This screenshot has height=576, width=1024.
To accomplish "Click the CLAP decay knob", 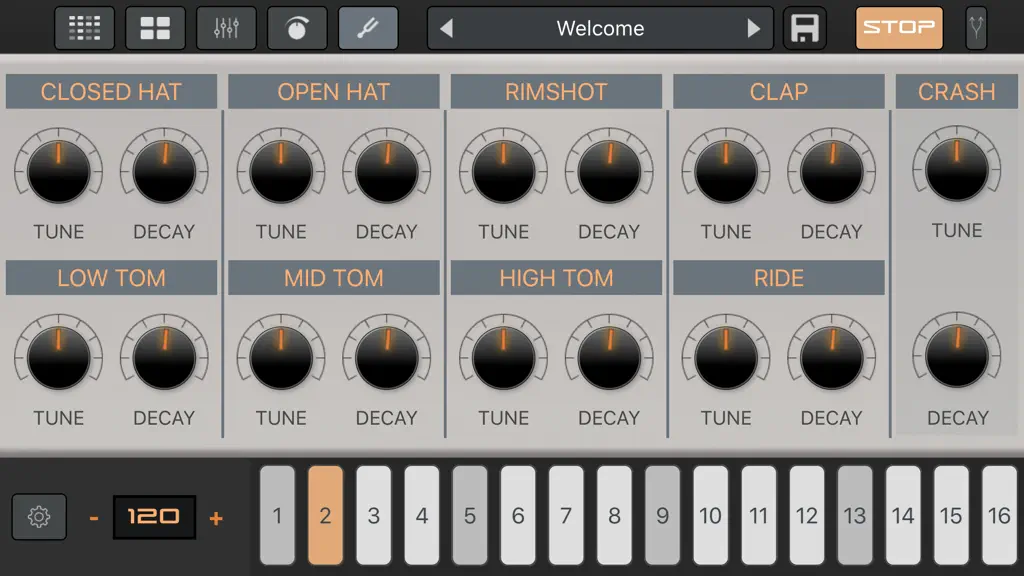I will [x=831, y=172].
